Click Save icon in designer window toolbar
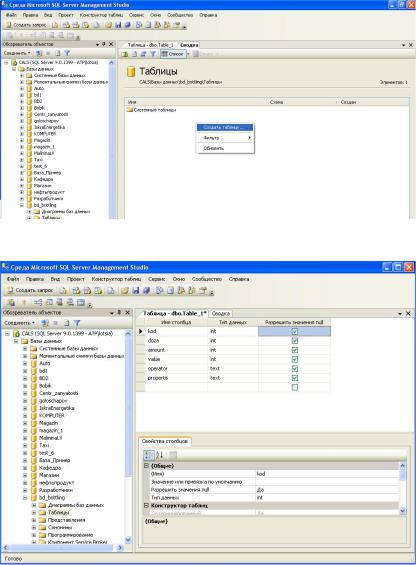416x565 pixels. click(136, 290)
